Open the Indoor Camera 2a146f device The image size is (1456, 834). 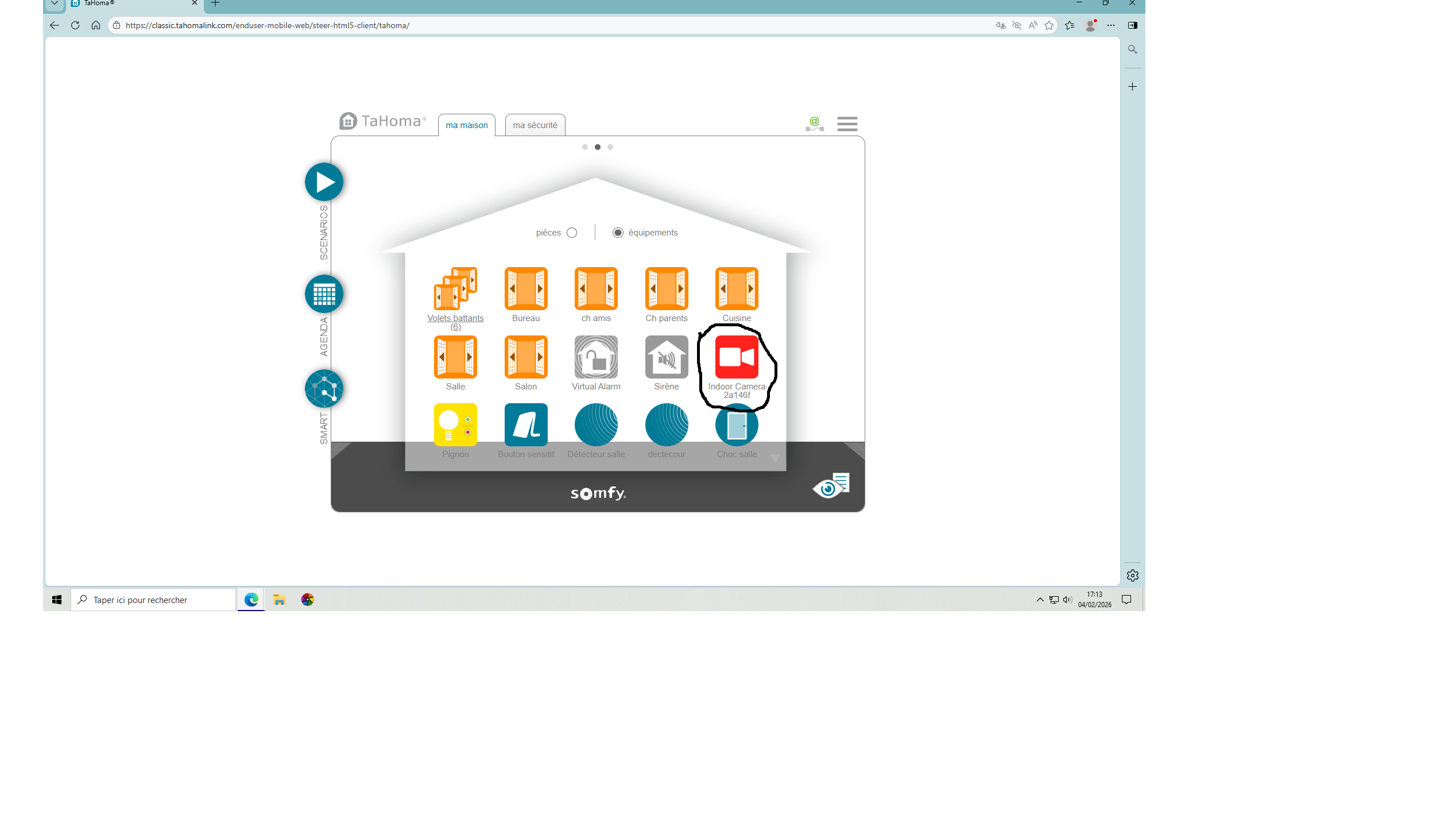pyautogui.click(x=737, y=357)
